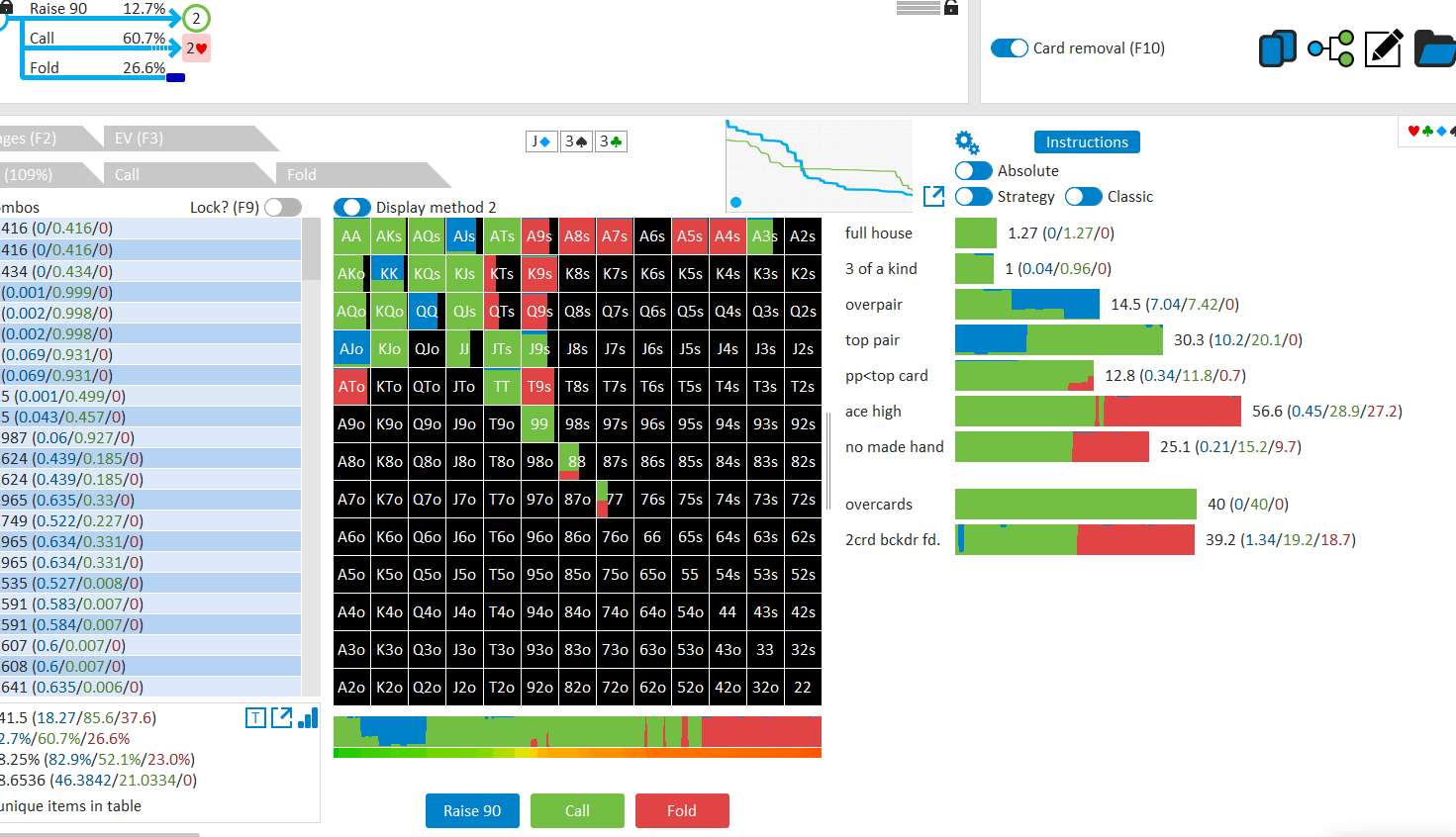Select the Call tab

[x=183, y=174]
